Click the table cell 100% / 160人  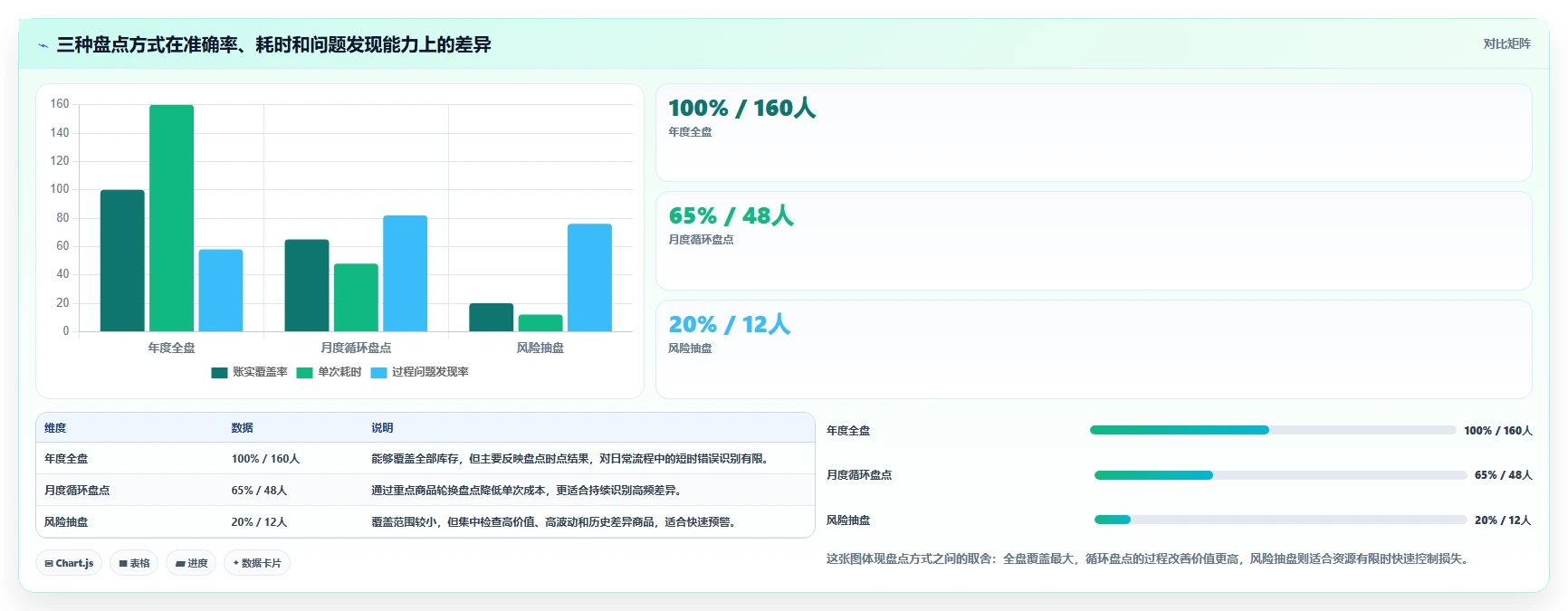265,459
